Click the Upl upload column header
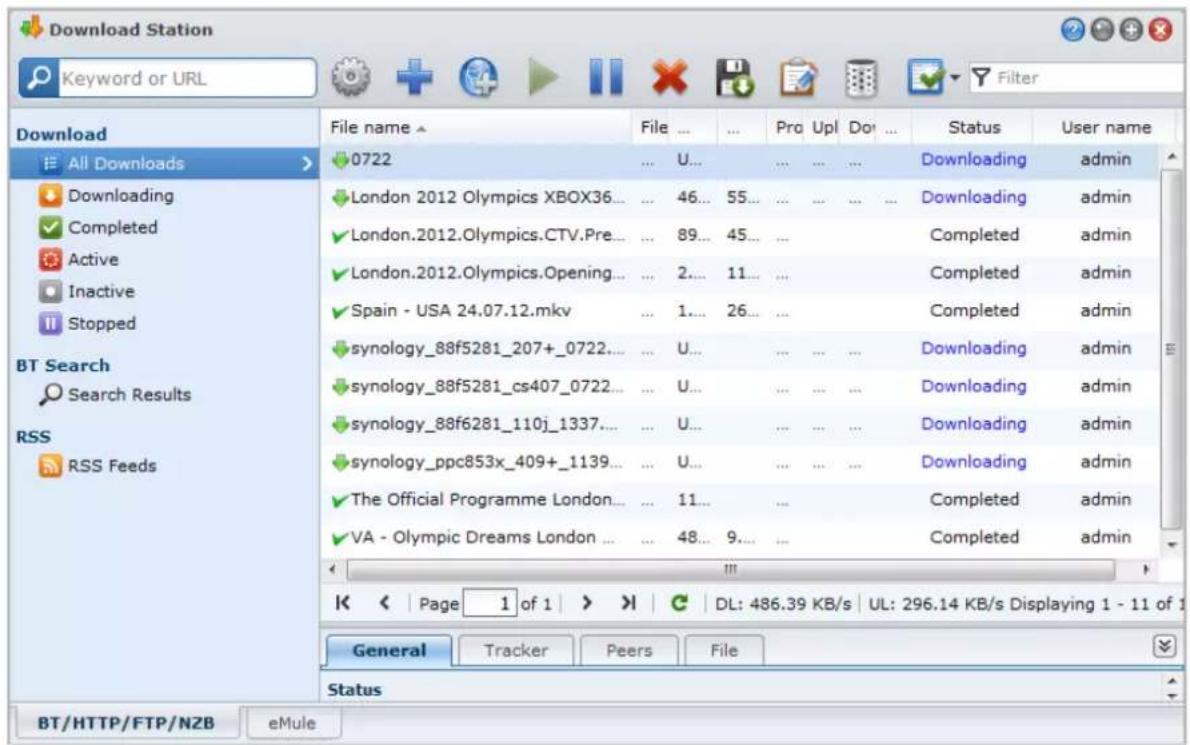The width and height of the screenshot is (1190, 745). click(825, 127)
